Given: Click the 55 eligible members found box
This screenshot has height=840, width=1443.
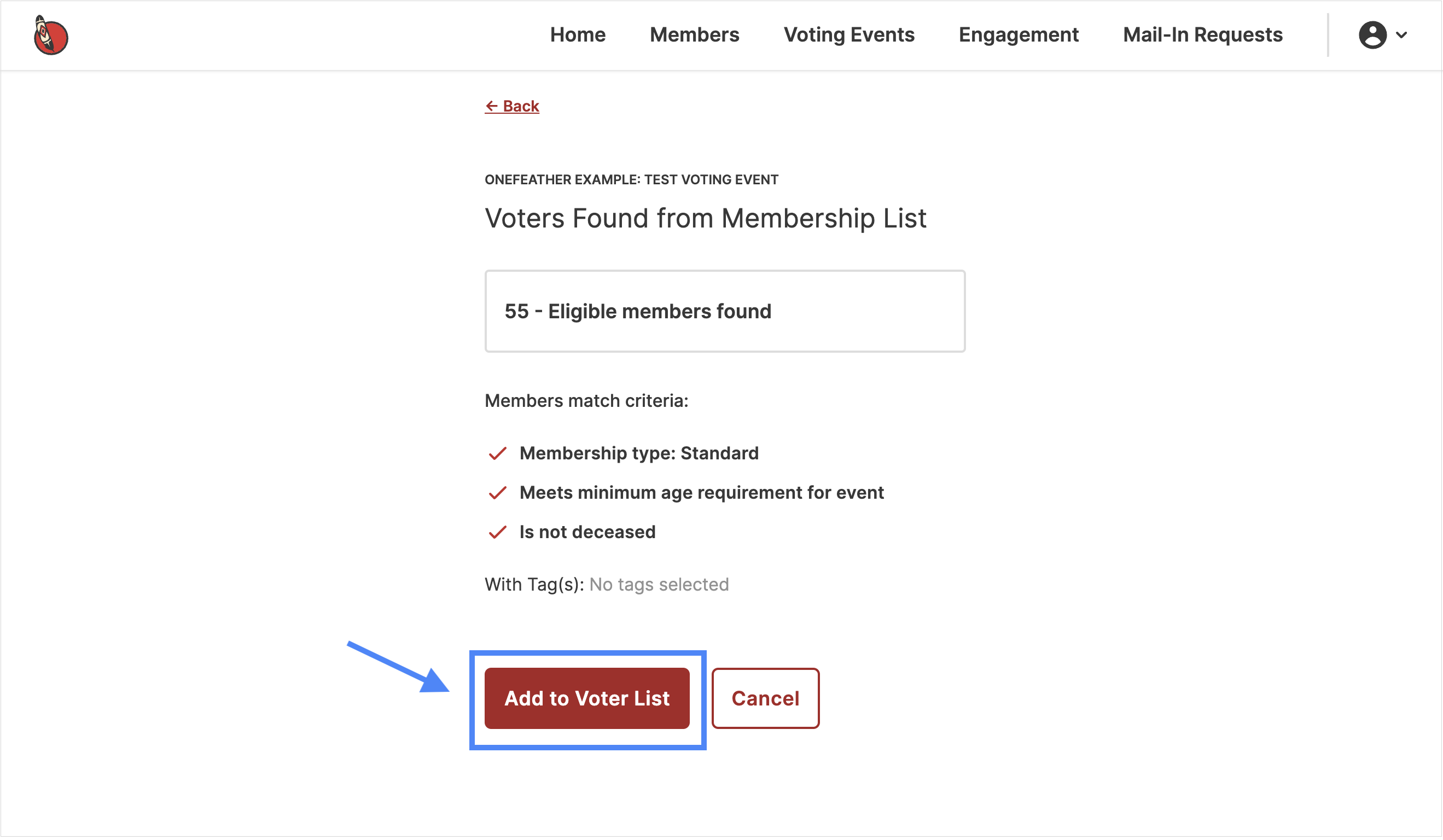Looking at the screenshot, I should 725,312.
